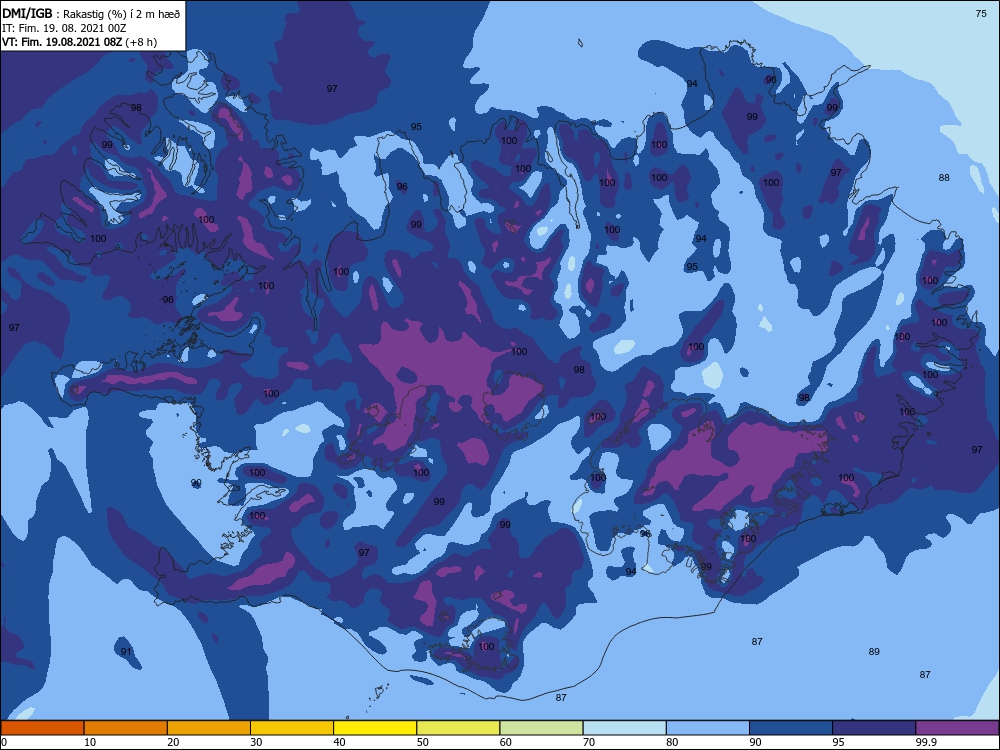Click the 75 value in top-right corner
The width and height of the screenshot is (1000, 750).
pyautogui.click(x=982, y=13)
